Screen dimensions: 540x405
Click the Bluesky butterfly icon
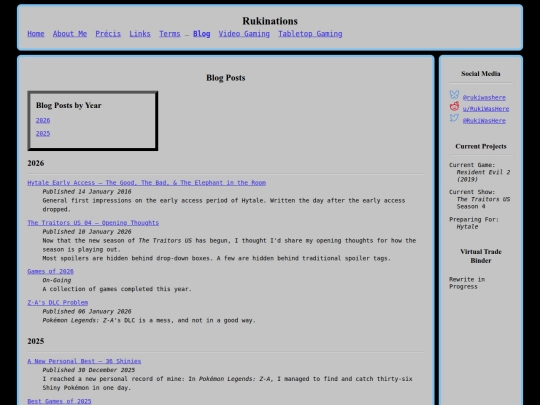coord(454,94)
